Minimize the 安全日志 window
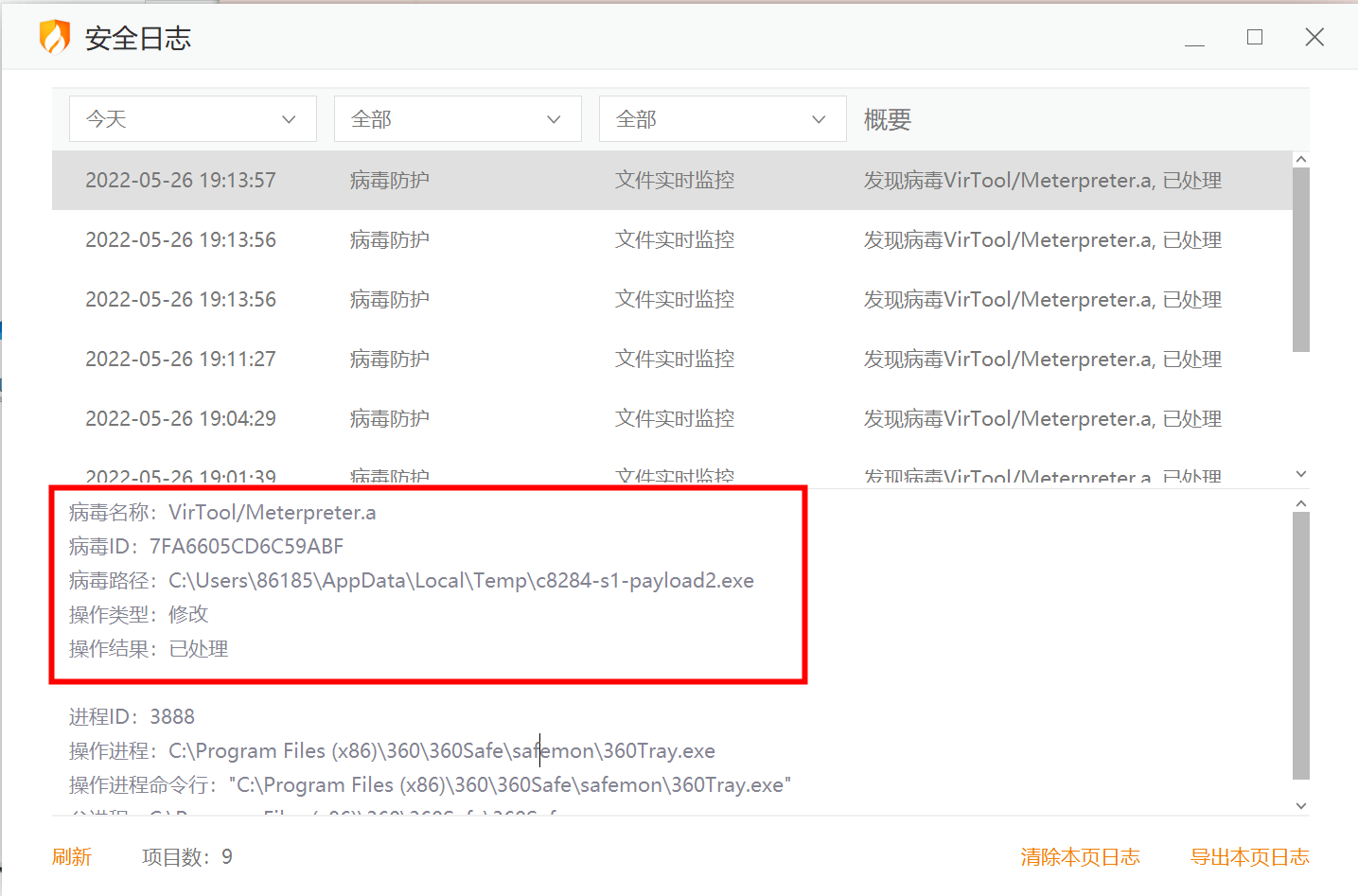 tap(1194, 38)
